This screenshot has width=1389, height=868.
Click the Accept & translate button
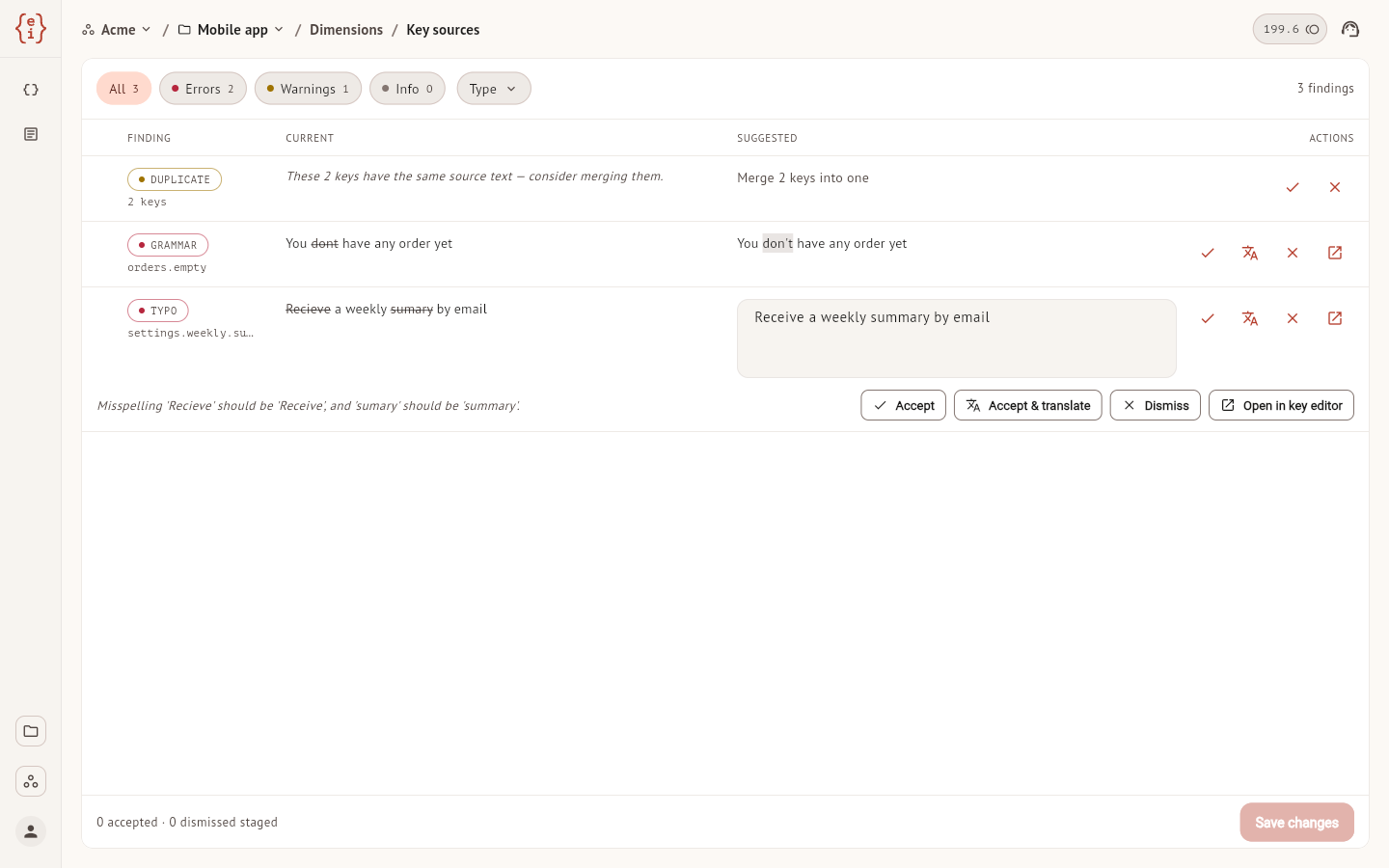tap(1028, 405)
